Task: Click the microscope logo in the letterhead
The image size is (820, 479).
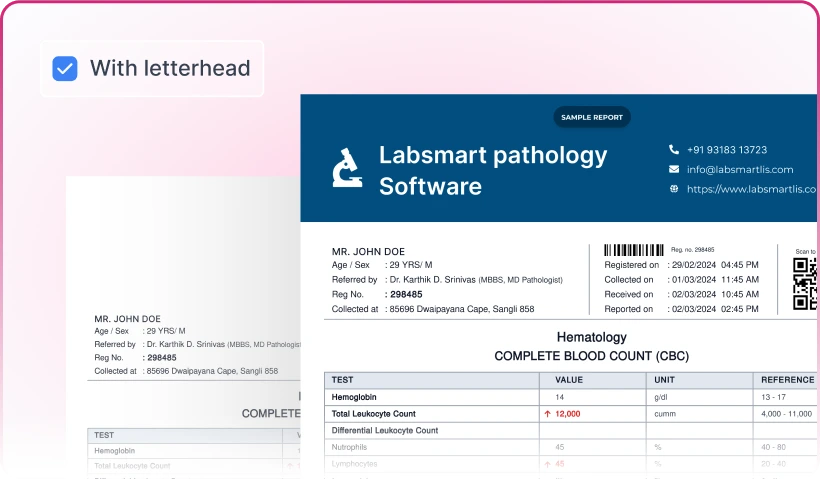Action: pyautogui.click(x=347, y=167)
